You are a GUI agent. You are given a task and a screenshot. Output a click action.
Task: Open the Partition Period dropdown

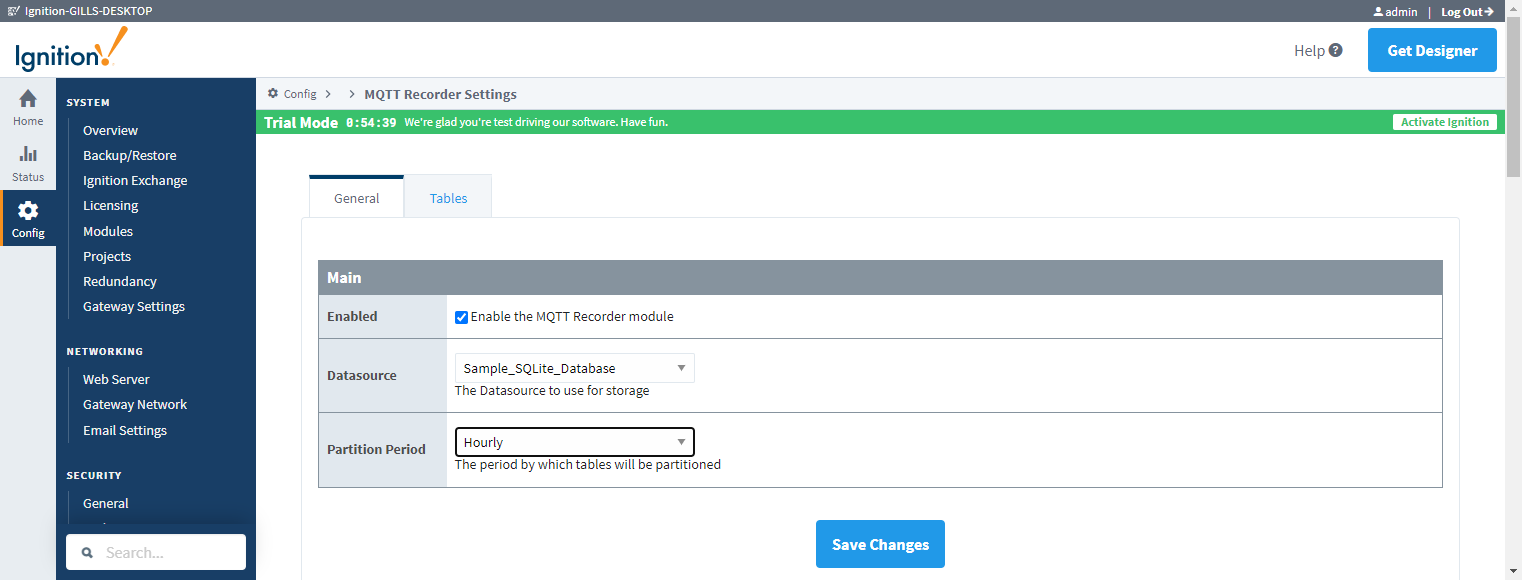575,442
